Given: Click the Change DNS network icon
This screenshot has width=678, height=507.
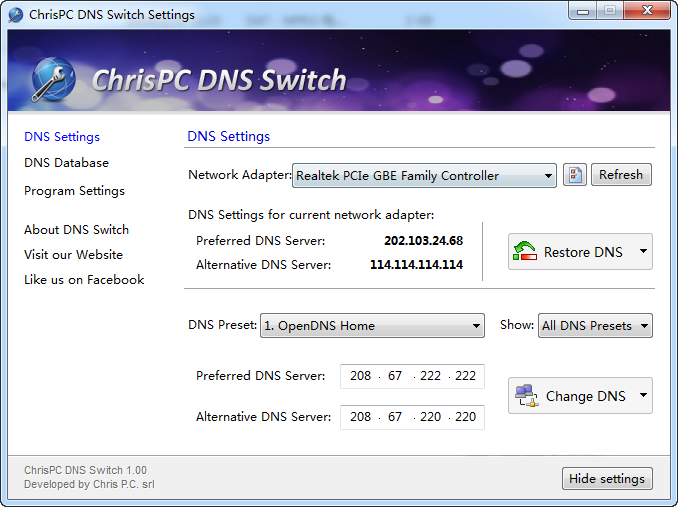Looking at the screenshot, I should click(525, 396).
